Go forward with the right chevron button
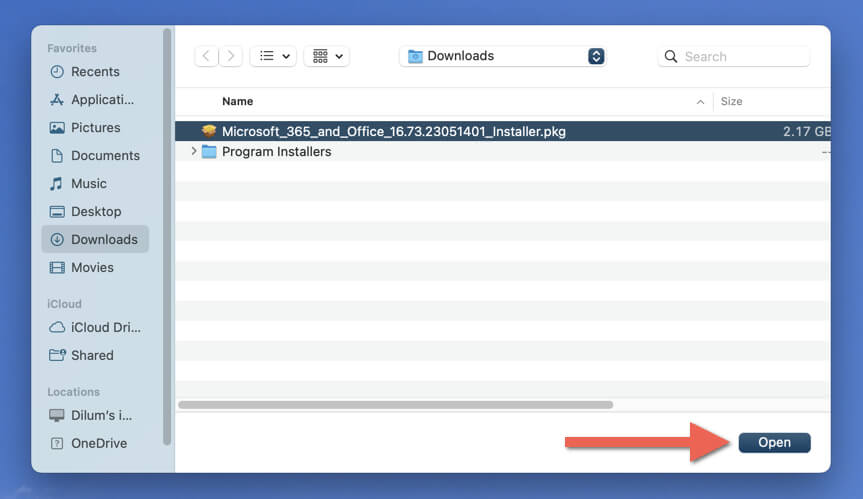 point(231,56)
